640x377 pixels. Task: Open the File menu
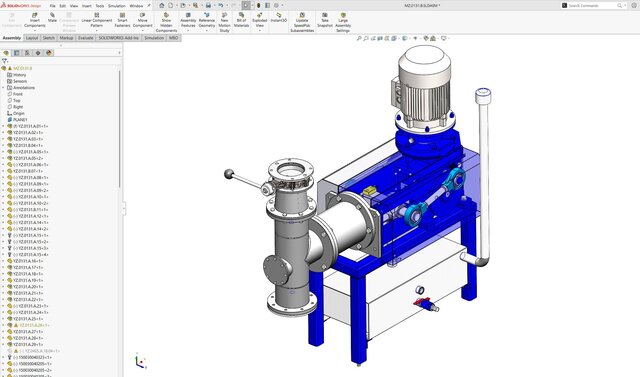coord(53,6)
